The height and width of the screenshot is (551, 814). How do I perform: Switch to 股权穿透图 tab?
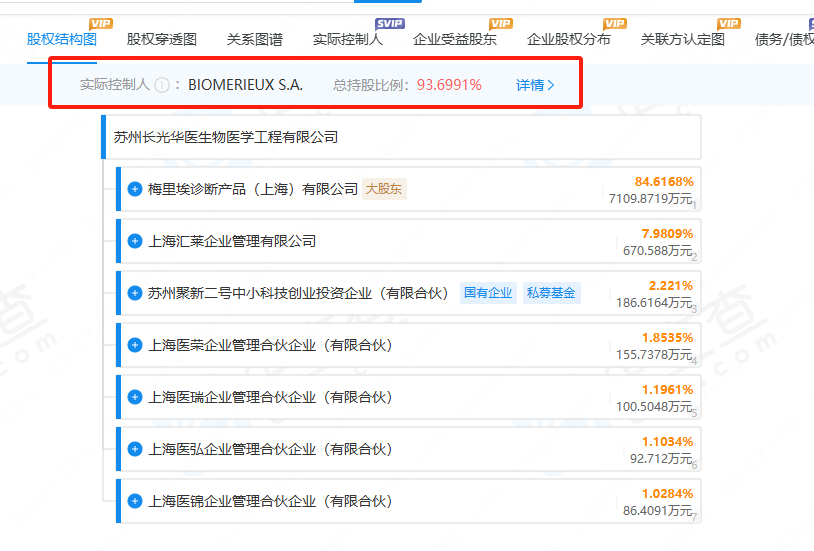pyautogui.click(x=162, y=40)
